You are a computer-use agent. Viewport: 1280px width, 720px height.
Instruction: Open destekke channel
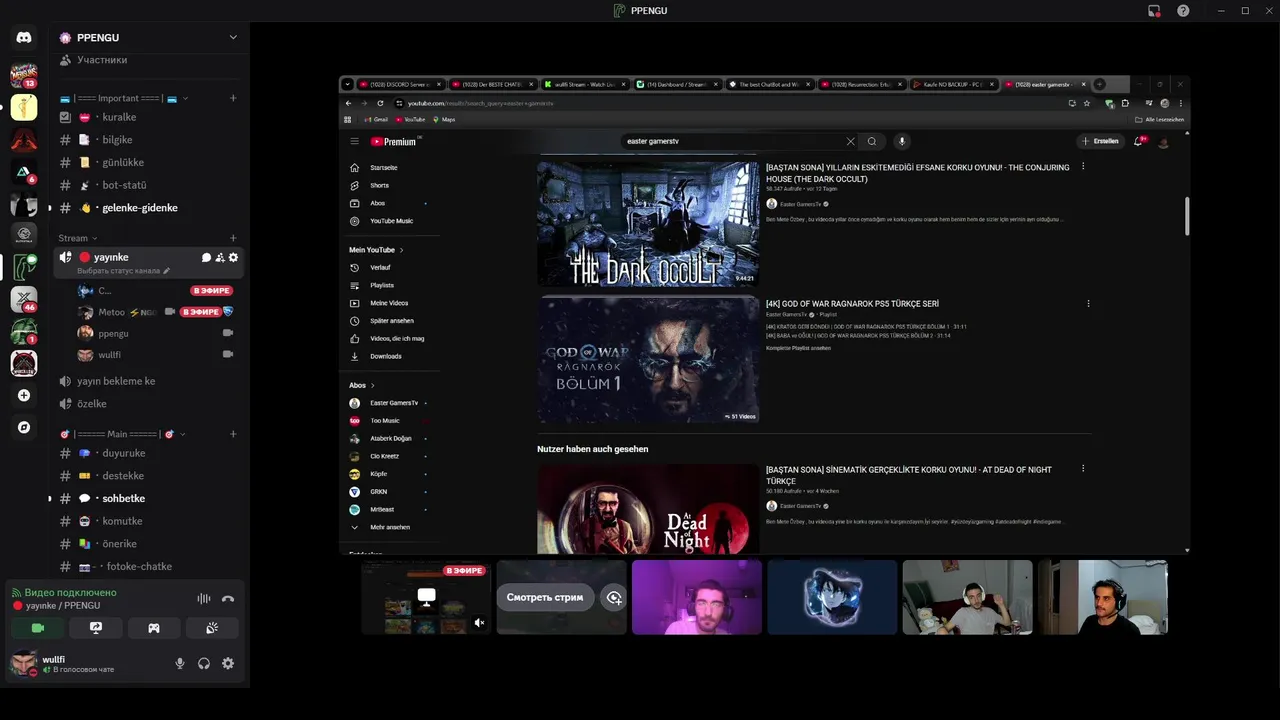(149, 476)
